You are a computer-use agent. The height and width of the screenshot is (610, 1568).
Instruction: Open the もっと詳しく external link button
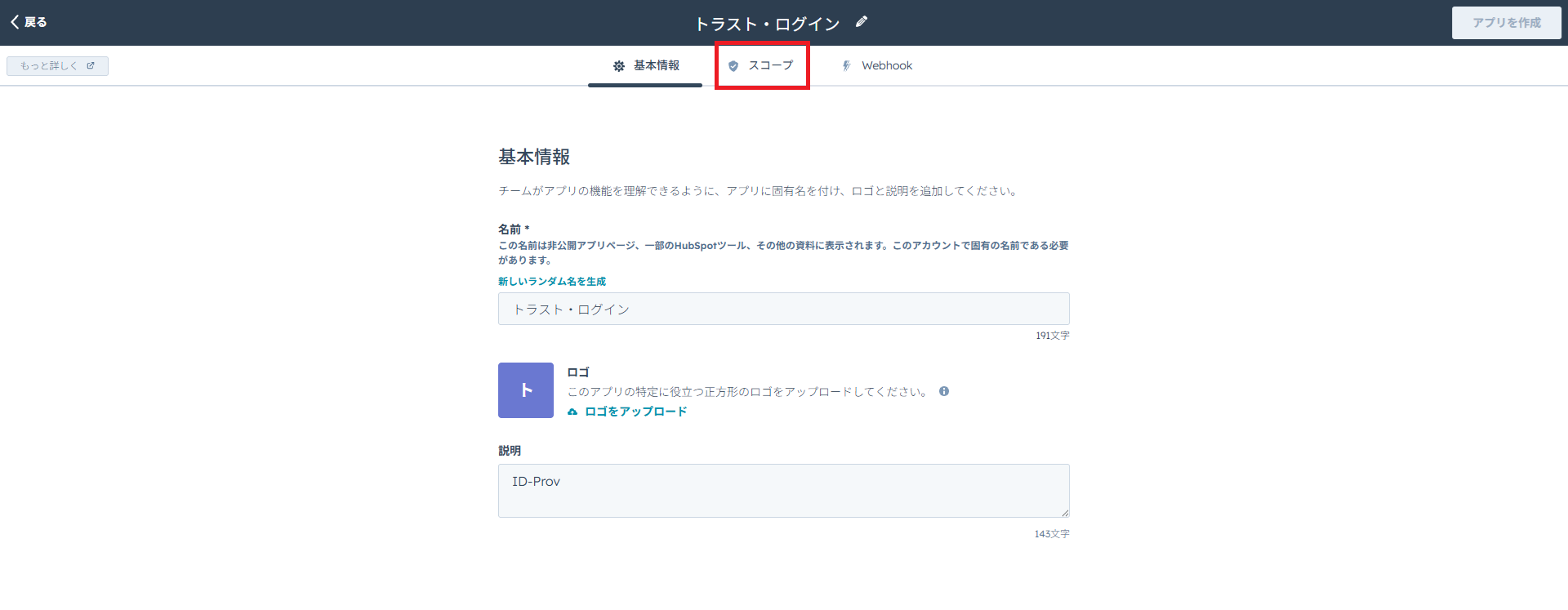click(57, 65)
